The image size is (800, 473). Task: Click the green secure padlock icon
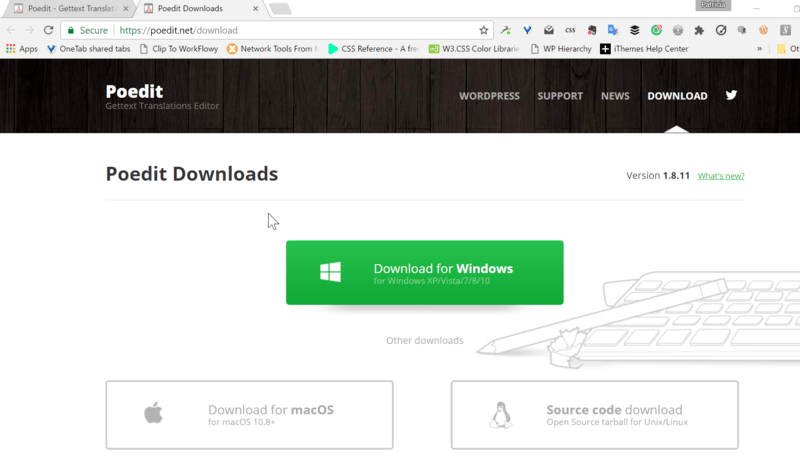point(71,30)
